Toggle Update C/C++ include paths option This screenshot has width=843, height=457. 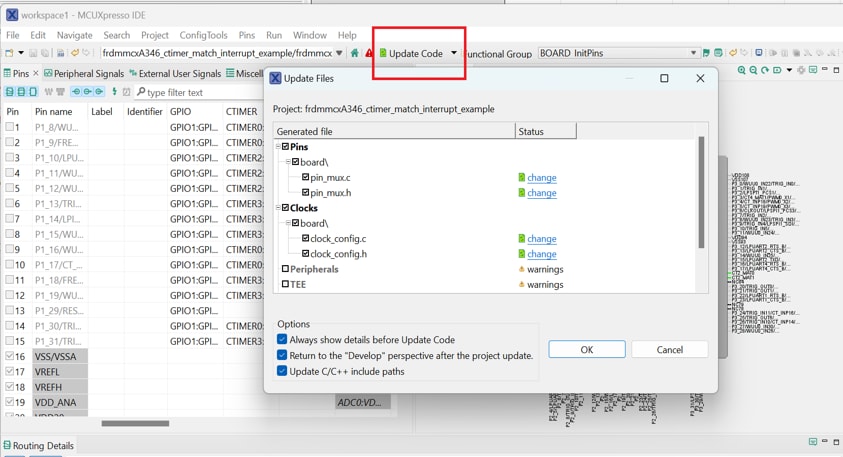coord(282,371)
